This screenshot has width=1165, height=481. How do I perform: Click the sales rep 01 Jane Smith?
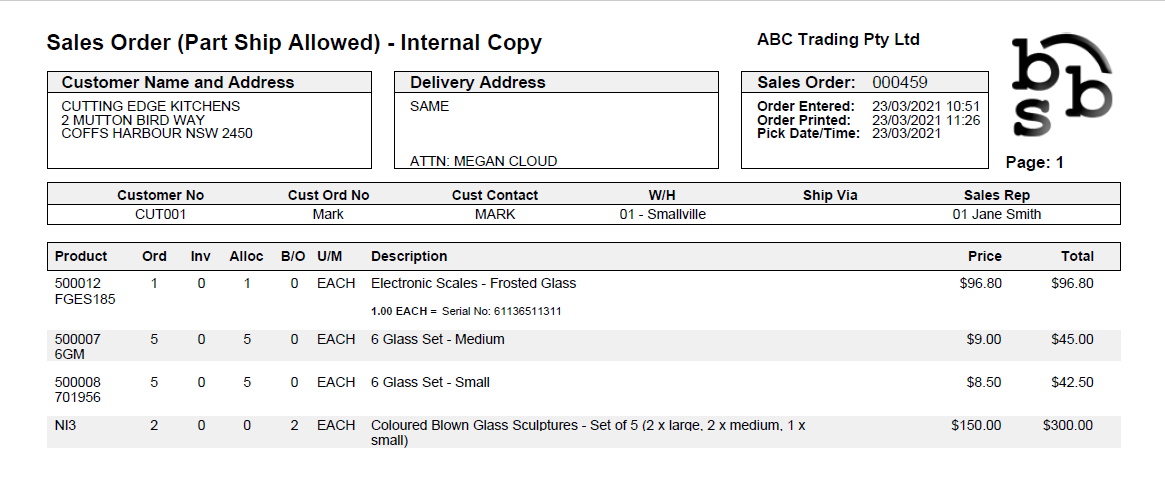pyautogui.click(x=996, y=214)
